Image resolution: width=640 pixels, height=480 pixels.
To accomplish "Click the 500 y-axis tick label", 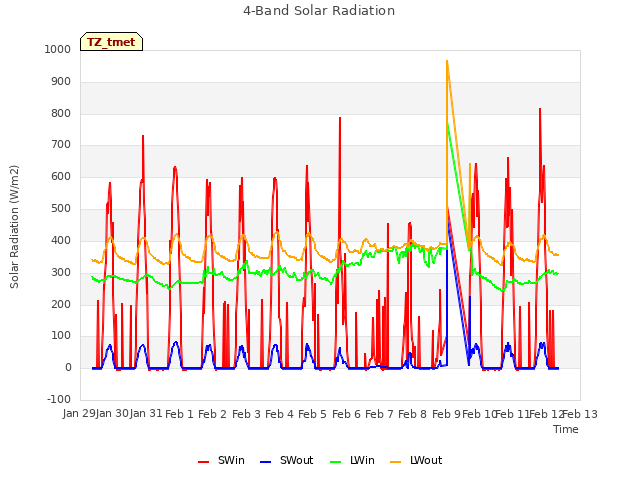I will click(x=61, y=209).
